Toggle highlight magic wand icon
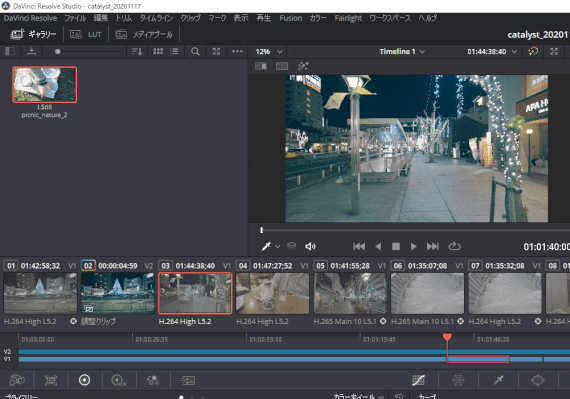Viewport: 570px width, 399px height. pyautogui.click(x=303, y=66)
